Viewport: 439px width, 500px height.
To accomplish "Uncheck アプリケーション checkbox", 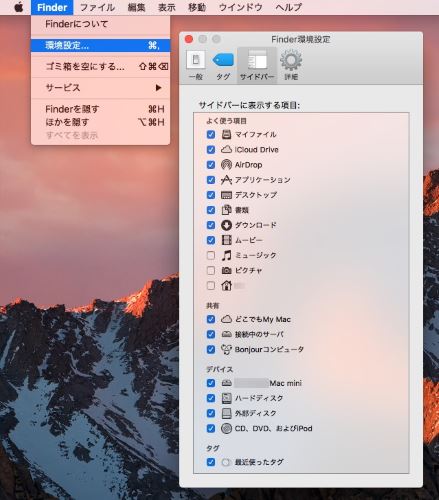I will [211, 180].
